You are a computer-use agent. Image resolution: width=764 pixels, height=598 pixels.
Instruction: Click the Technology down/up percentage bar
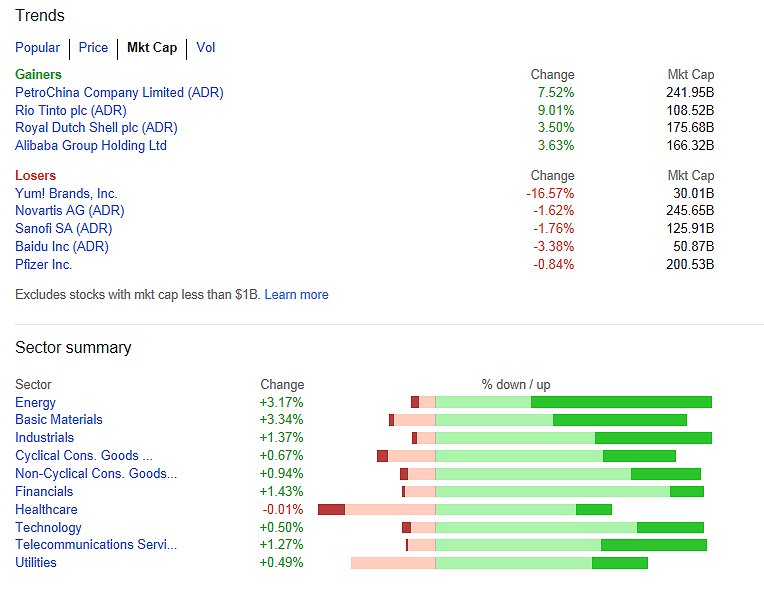tap(553, 527)
